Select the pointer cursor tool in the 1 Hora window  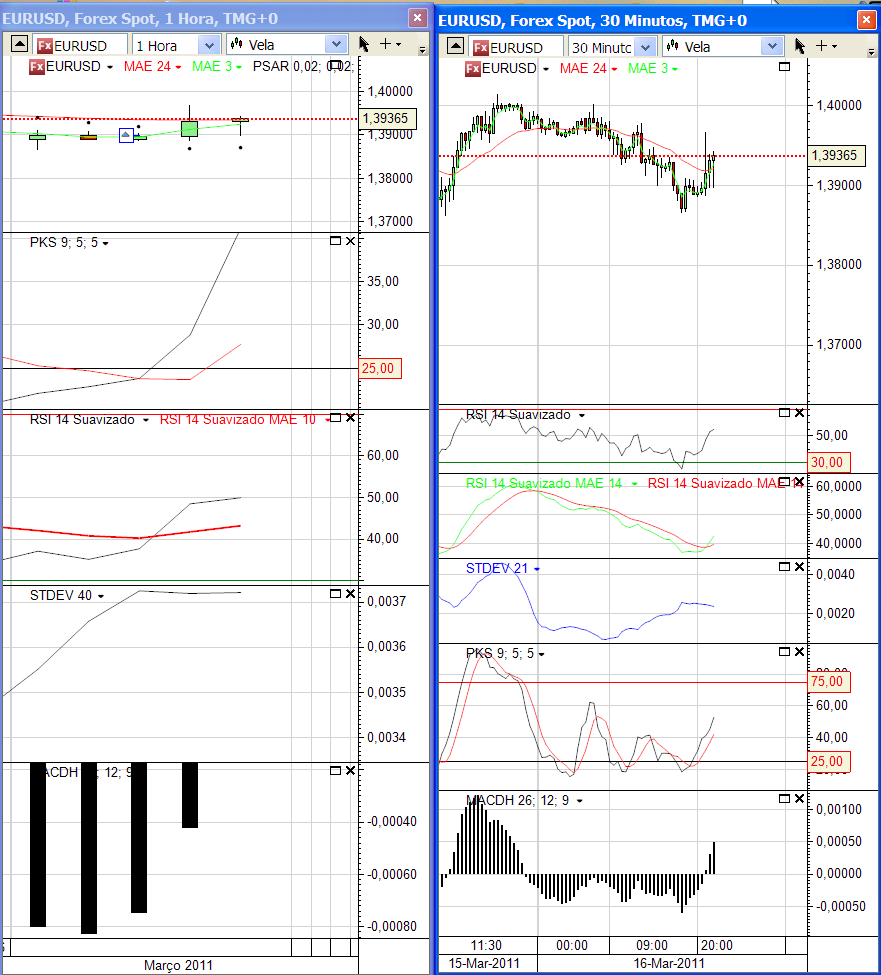[x=364, y=44]
